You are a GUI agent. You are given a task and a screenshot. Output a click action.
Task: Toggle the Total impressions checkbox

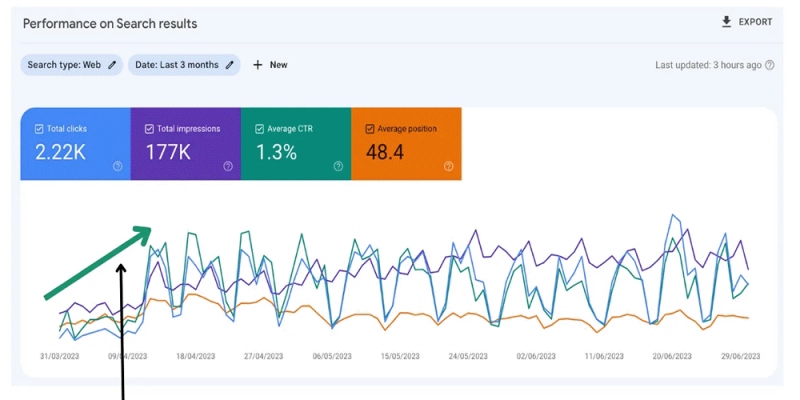point(149,129)
